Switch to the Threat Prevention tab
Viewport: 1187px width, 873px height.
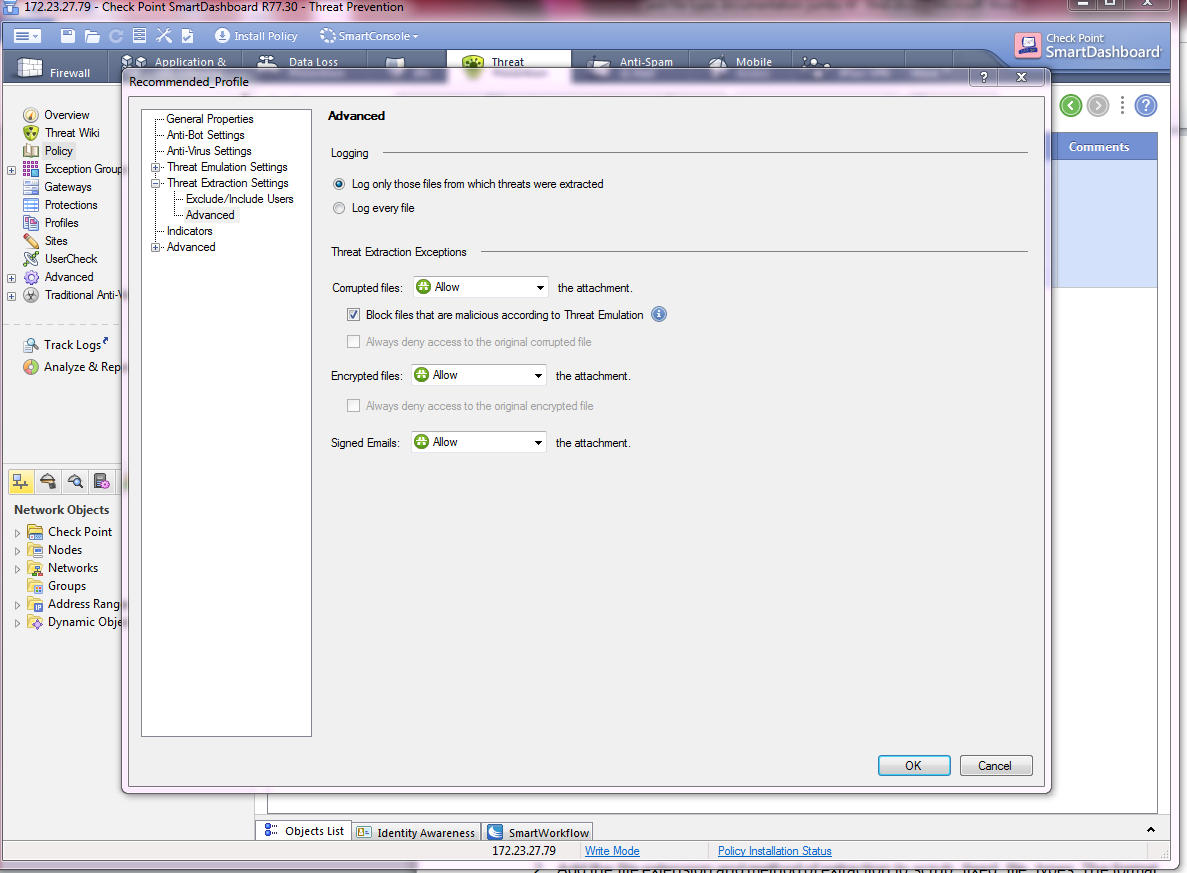(507, 61)
